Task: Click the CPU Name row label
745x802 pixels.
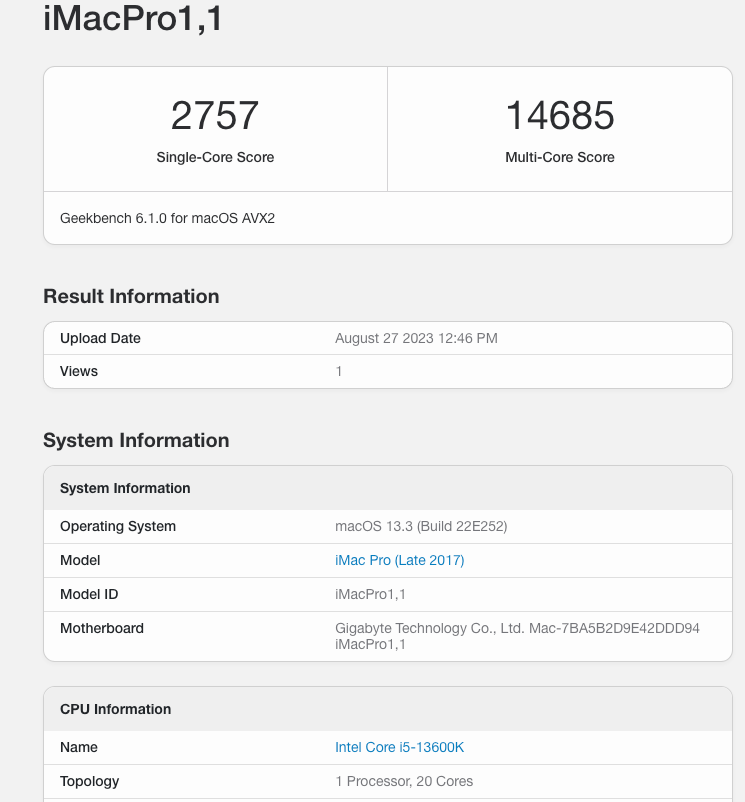Action: coord(79,747)
